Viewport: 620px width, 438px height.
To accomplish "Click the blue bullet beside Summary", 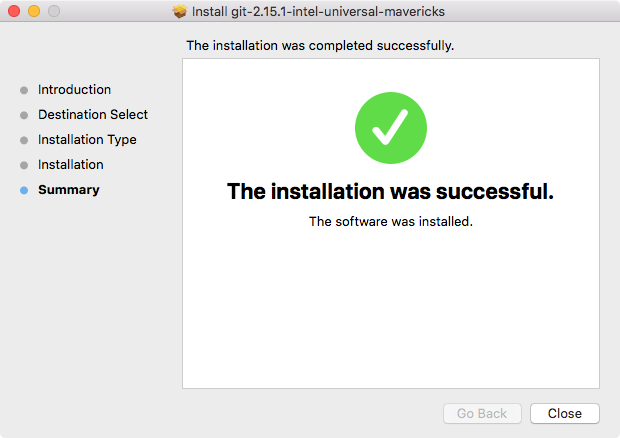I will [x=24, y=190].
